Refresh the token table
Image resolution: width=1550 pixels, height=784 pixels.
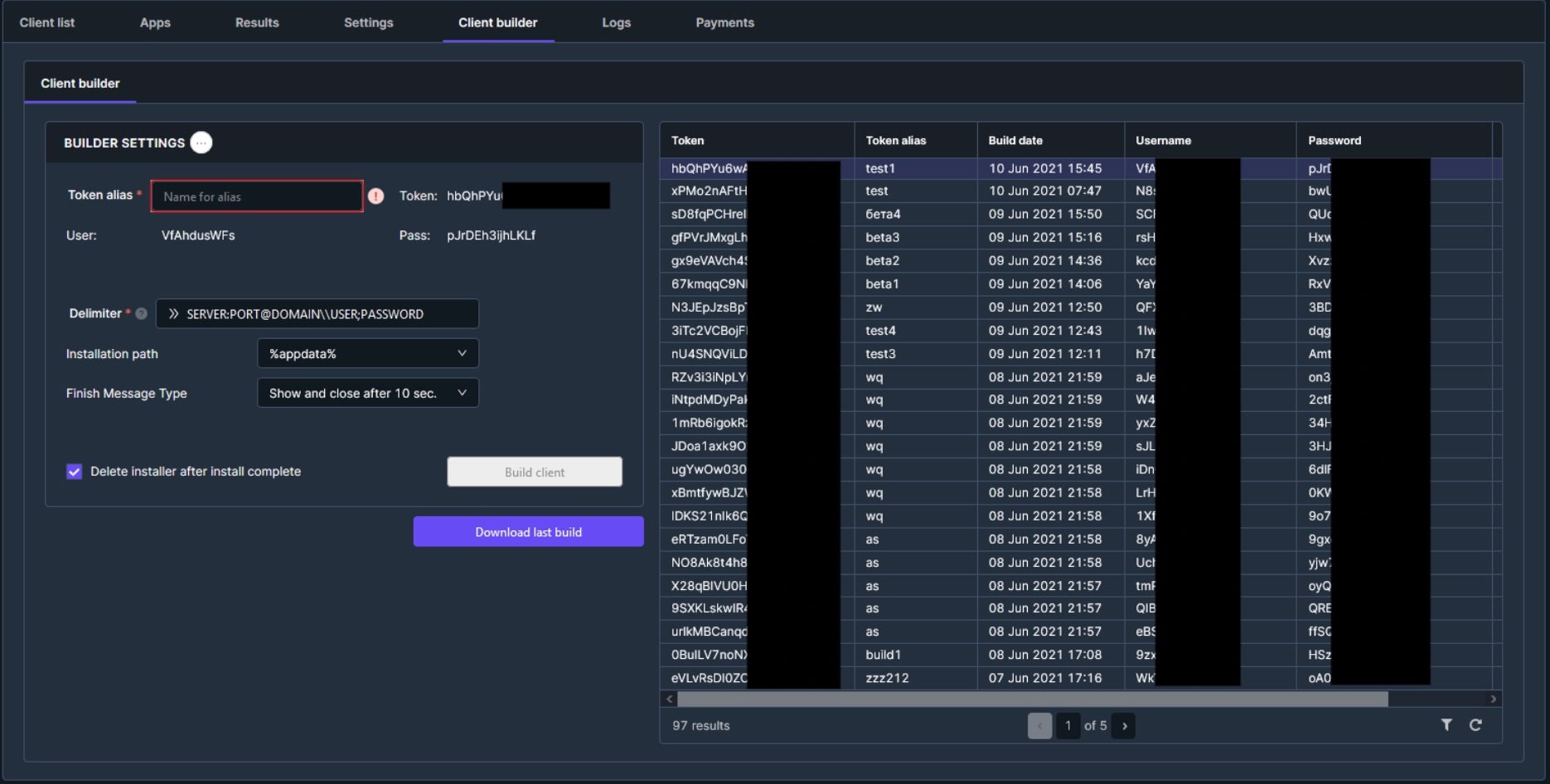point(1475,725)
